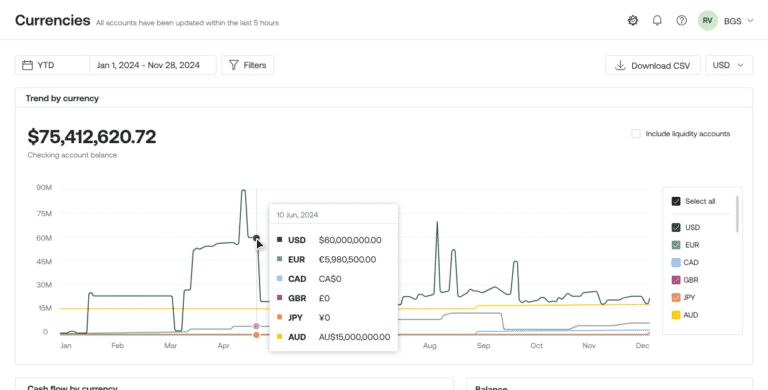
Task: Click the CAD row value CA$0 in tooltip
Action: click(330, 279)
